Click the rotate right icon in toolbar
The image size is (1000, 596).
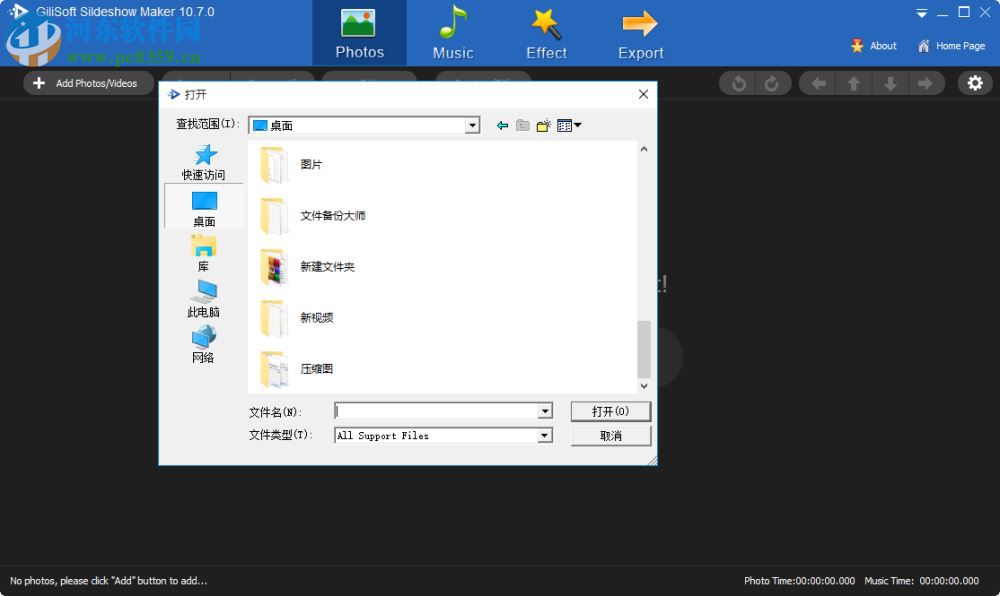point(771,83)
